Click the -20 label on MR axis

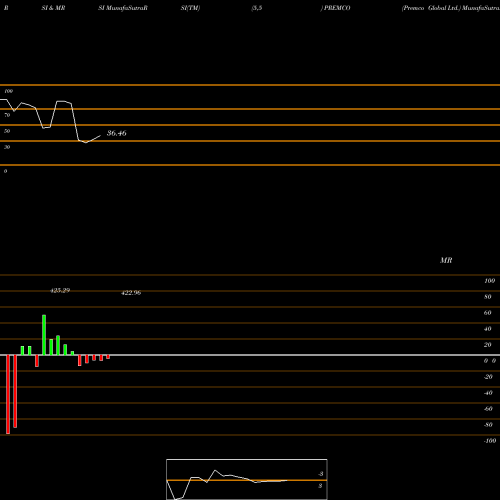[488, 377]
